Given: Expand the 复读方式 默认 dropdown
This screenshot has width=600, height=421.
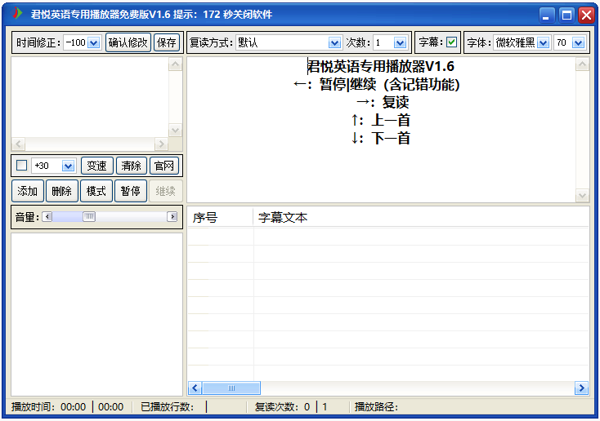Looking at the screenshot, I should coord(334,43).
